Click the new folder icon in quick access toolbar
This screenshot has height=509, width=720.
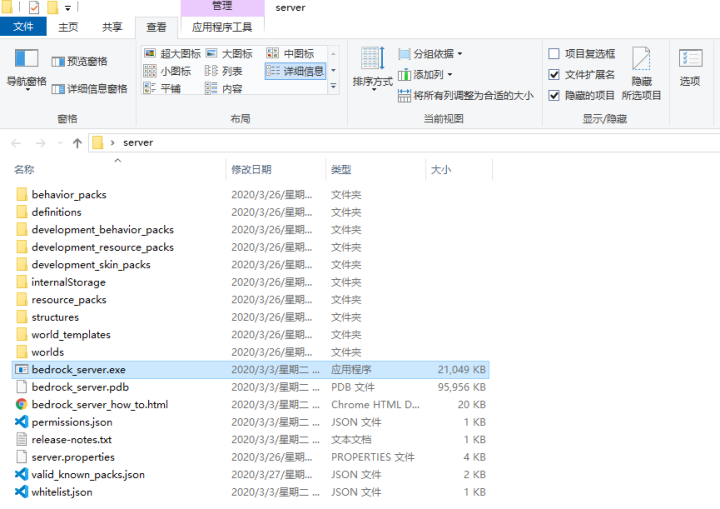click(52, 7)
